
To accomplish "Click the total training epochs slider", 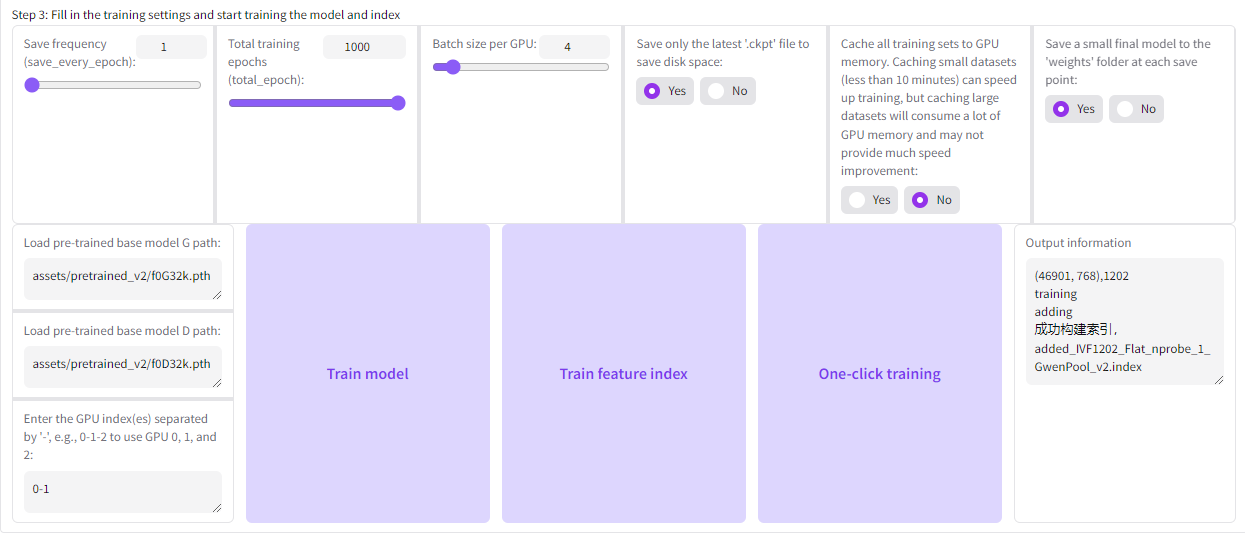I will point(317,102).
